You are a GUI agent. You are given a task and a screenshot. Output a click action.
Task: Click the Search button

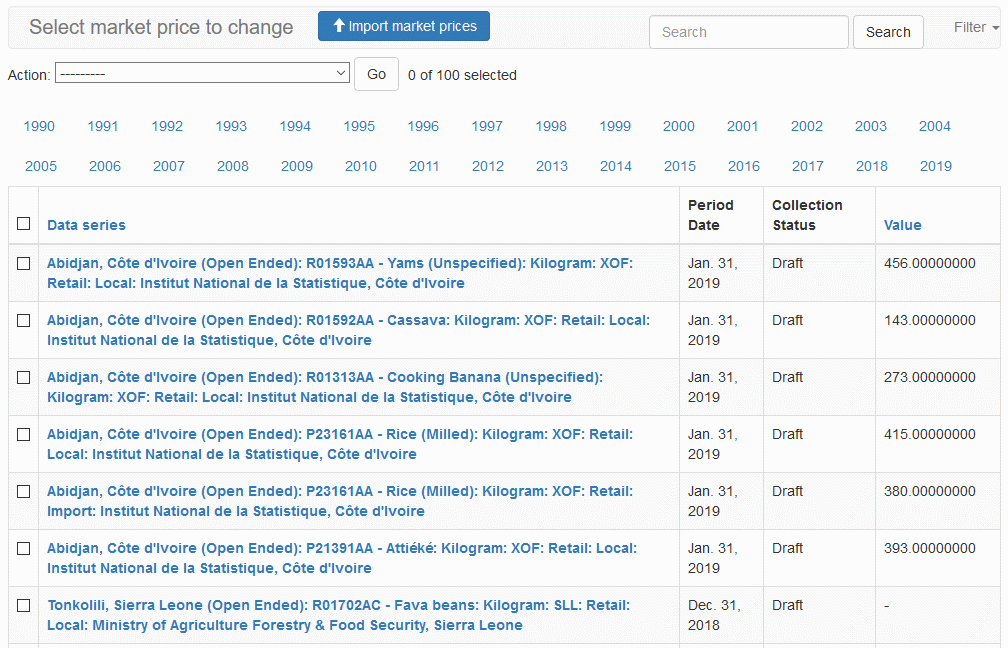point(888,32)
